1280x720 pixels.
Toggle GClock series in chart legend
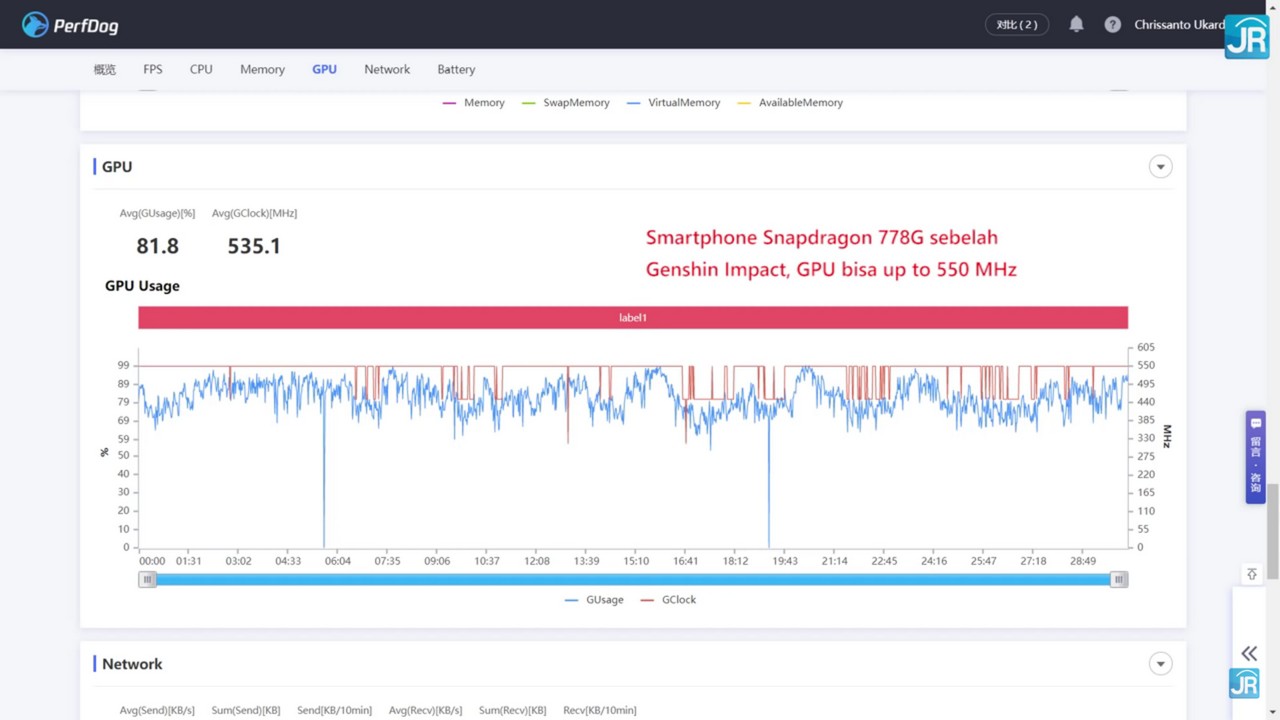pos(669,600)
